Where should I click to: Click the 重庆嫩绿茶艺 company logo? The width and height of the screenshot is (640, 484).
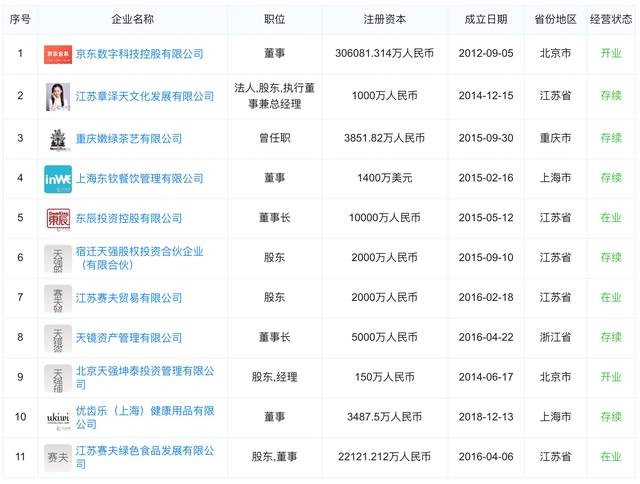coord(58,138)
